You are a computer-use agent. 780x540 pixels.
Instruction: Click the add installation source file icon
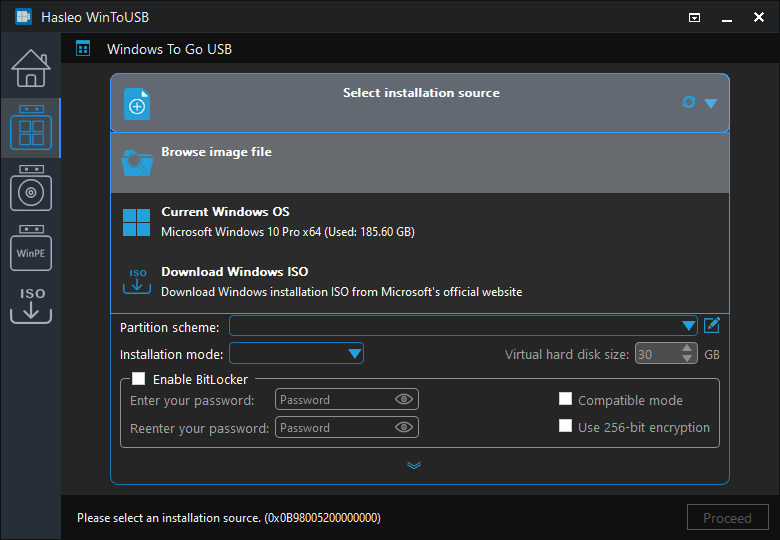tap(137, 104)
